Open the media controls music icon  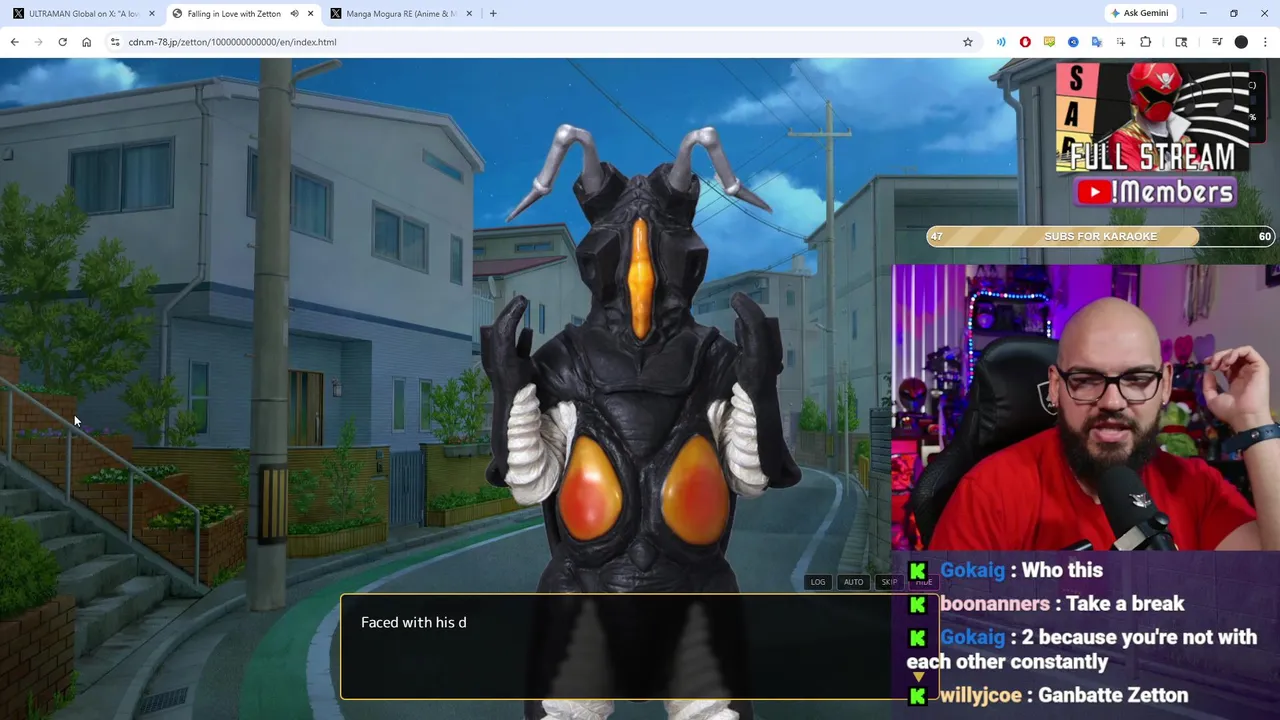coord(1217,42)
